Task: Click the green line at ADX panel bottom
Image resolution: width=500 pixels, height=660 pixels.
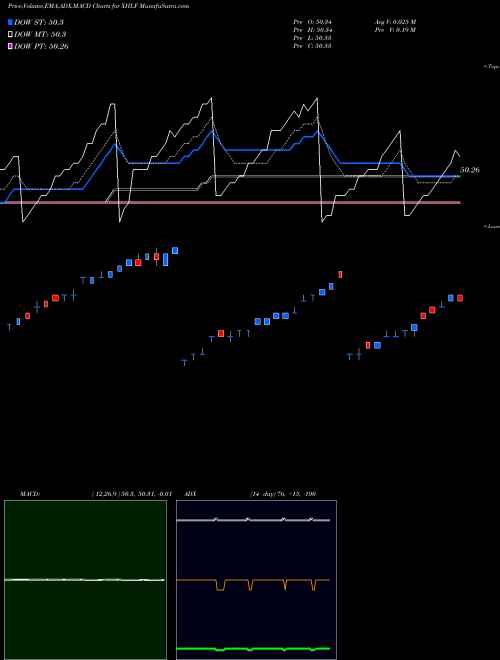Action: 253,649
